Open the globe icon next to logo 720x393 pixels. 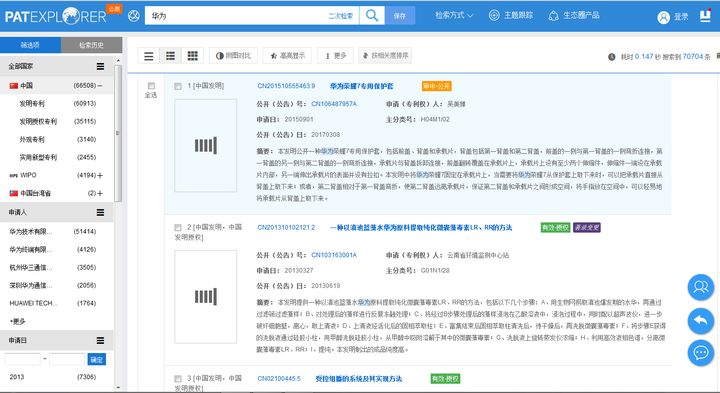click(134, 16)
